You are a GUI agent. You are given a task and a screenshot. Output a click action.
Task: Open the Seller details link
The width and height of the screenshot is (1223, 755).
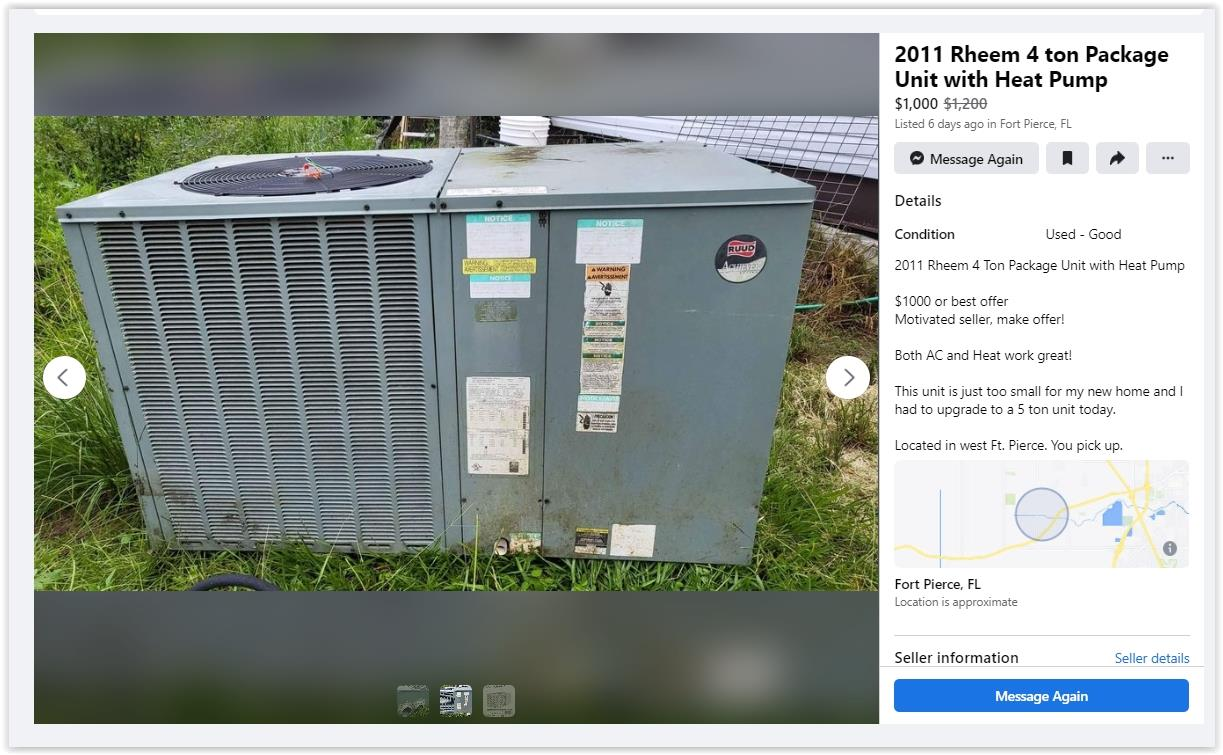(1152, 658)
